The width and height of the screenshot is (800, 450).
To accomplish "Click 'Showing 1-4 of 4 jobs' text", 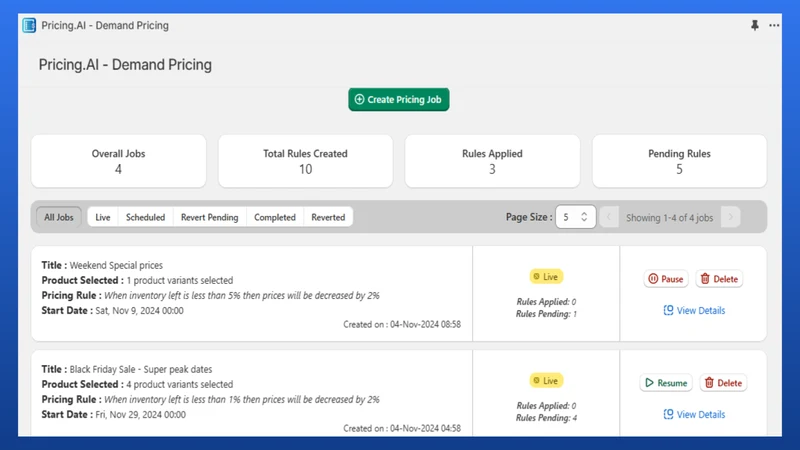I will pyautogui.click(x=669, y=218).
